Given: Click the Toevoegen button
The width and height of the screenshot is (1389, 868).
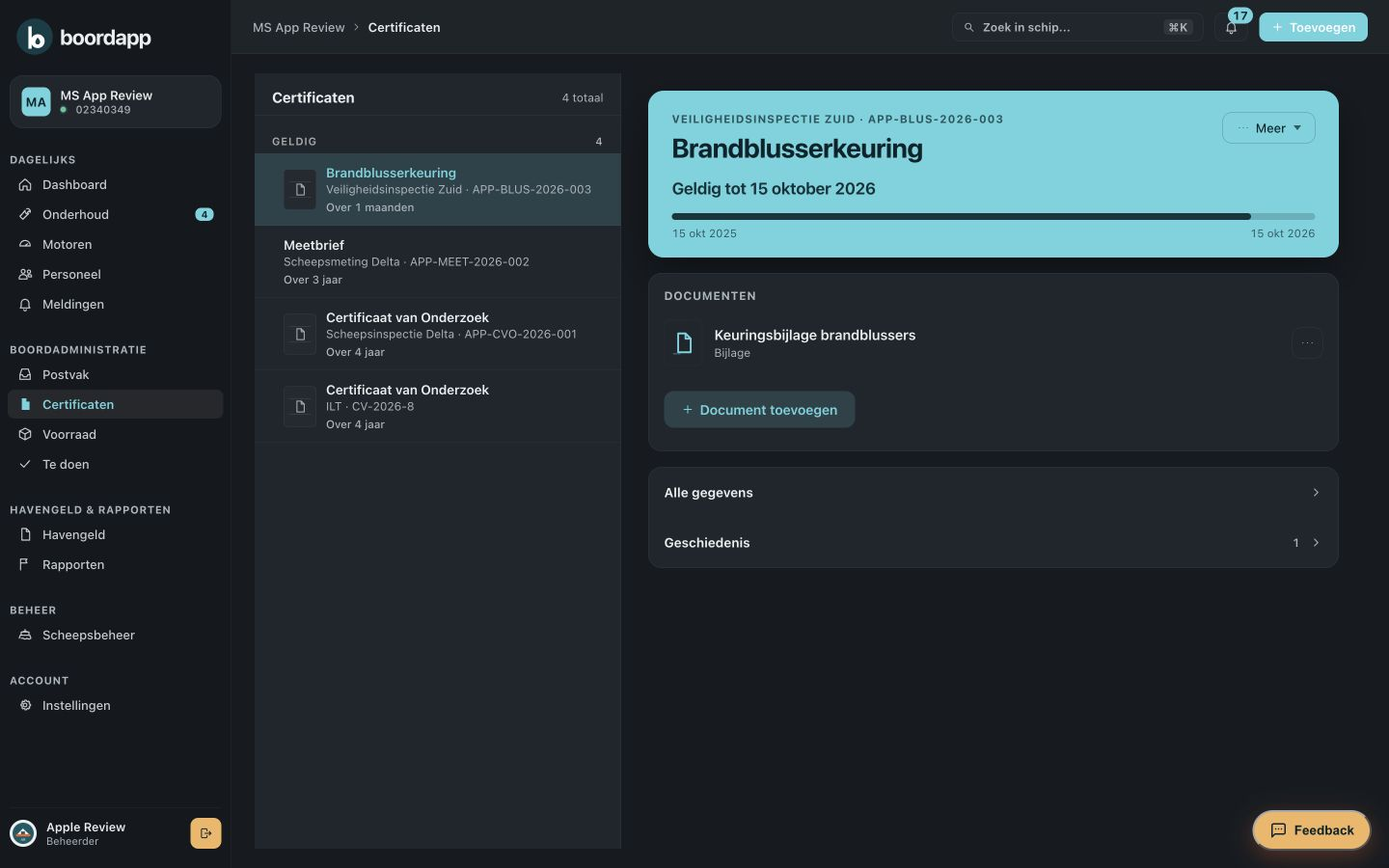Looking at the screenshot, I should click(x=1313, y=28).
